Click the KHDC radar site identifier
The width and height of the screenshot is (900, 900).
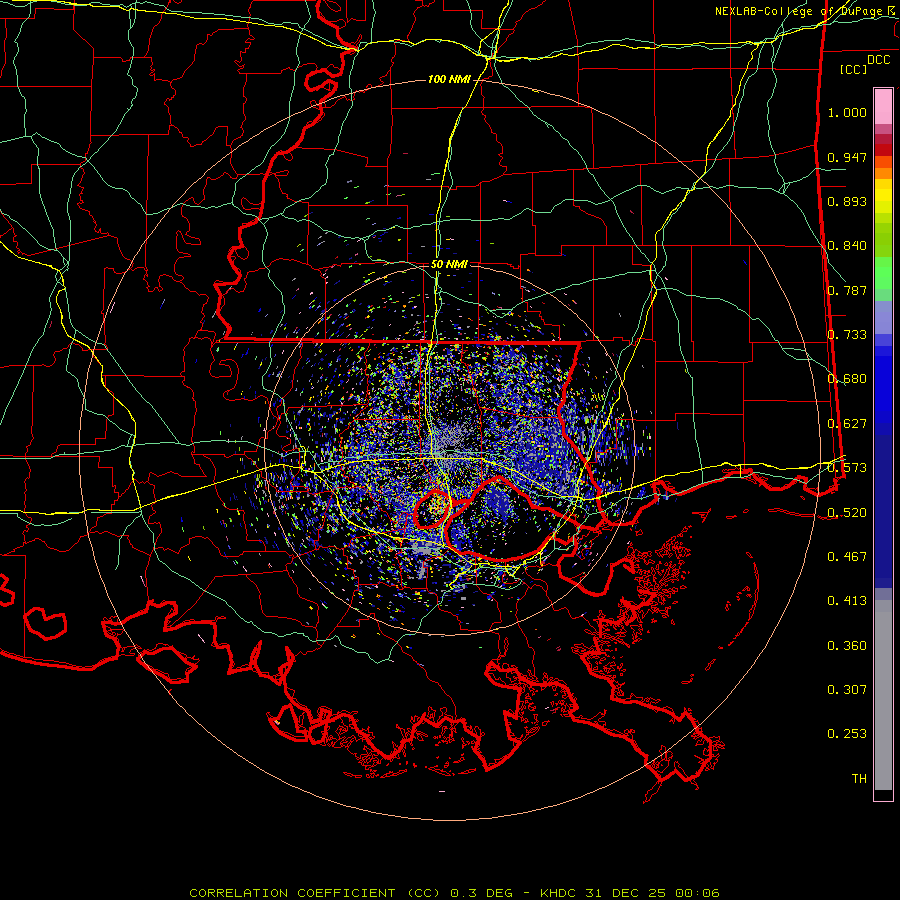[x=560, y=893]
